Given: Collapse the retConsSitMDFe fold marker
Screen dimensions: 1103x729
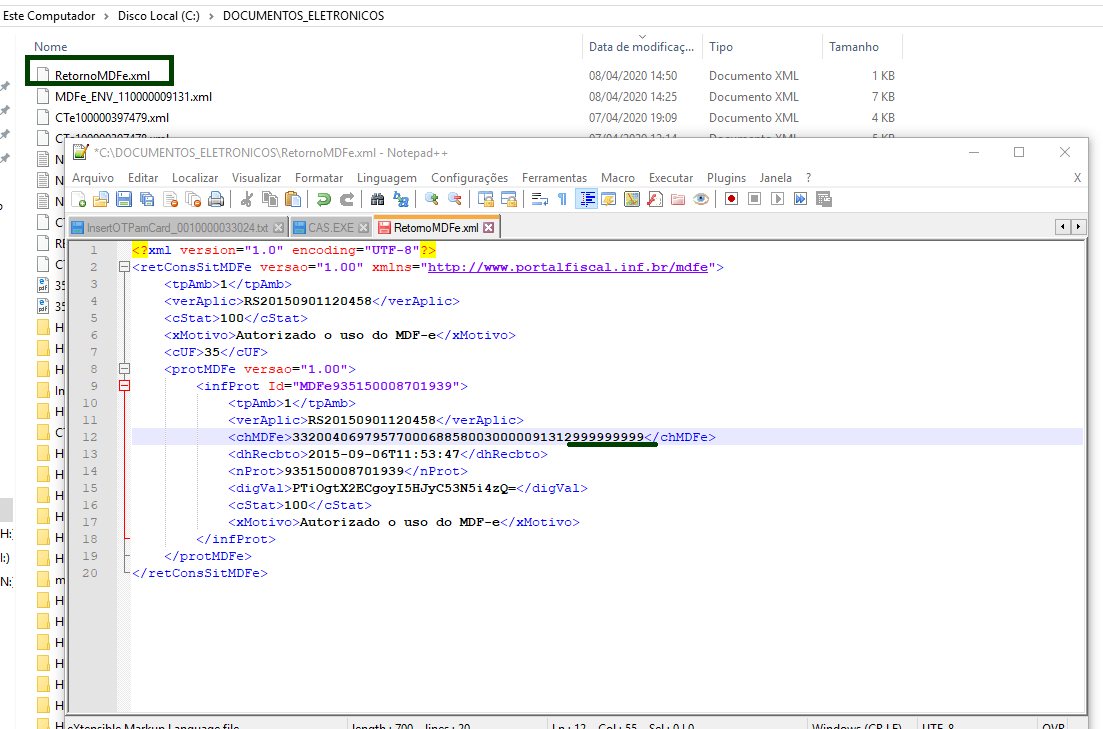Looking at the screenshot, I should click(x=124, y=268).
